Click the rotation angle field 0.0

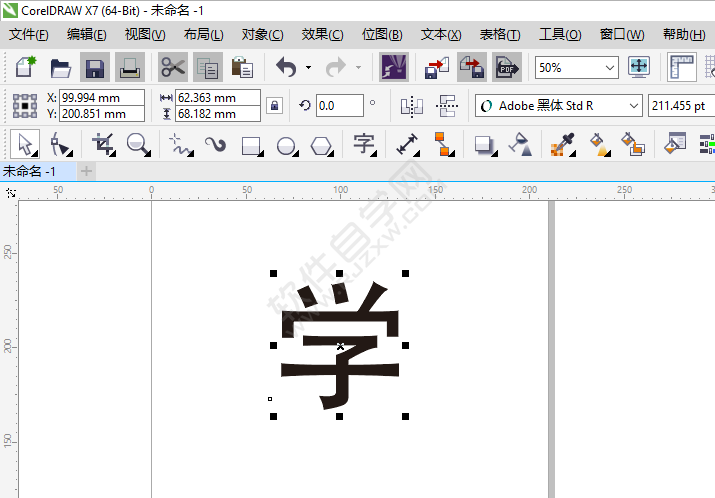(x=340, y=106)
